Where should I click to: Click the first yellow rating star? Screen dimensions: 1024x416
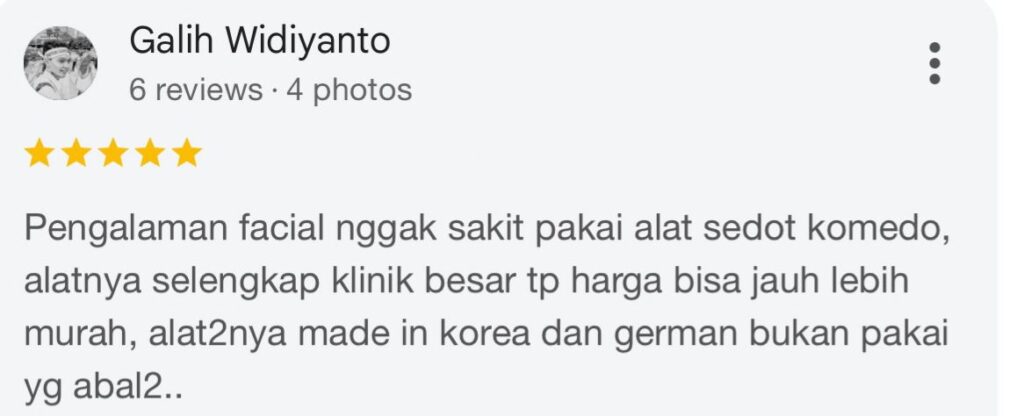[x=39, y=153]
